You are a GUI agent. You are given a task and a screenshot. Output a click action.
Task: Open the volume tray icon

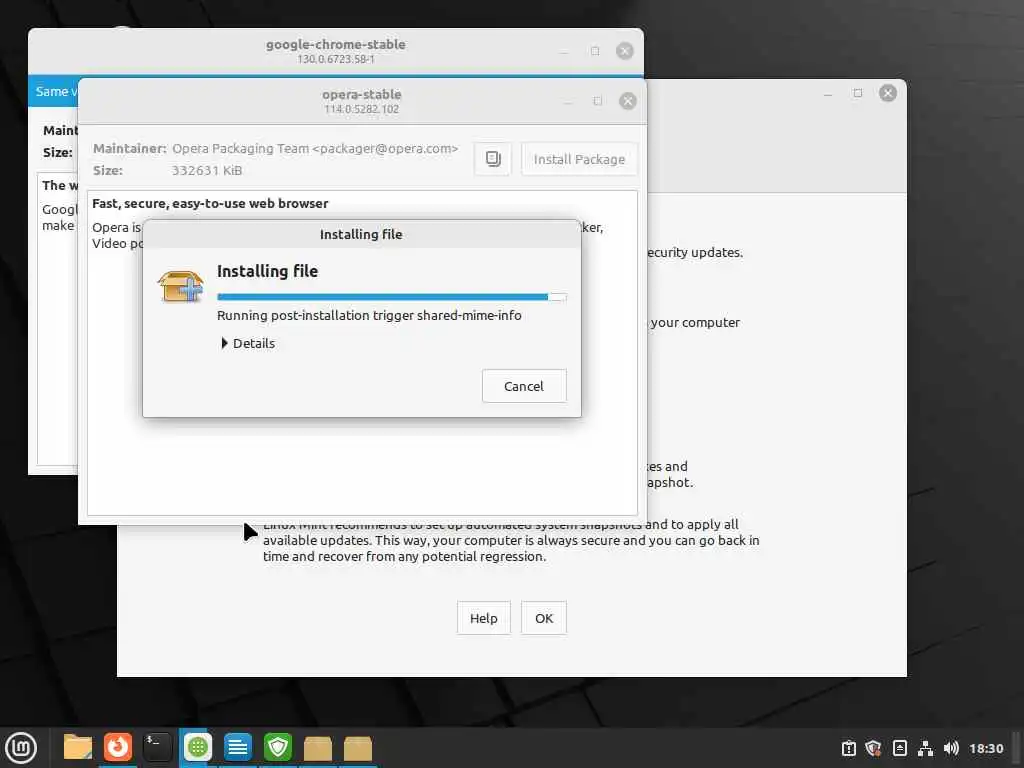point(952,748)
